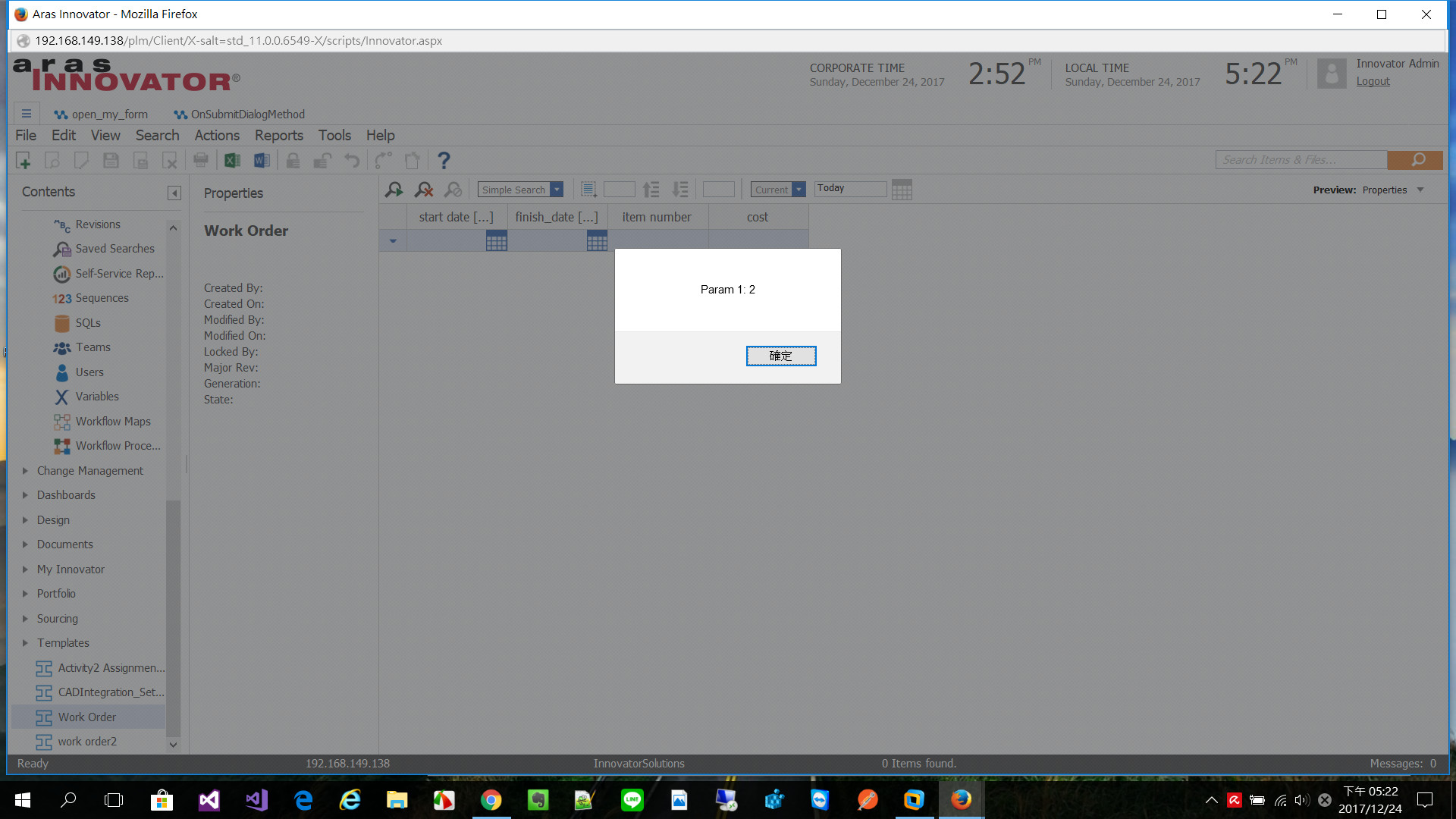Open the Simple Search dropdown
Screen dimensions: 1456x819
click(x=557, y=190)
